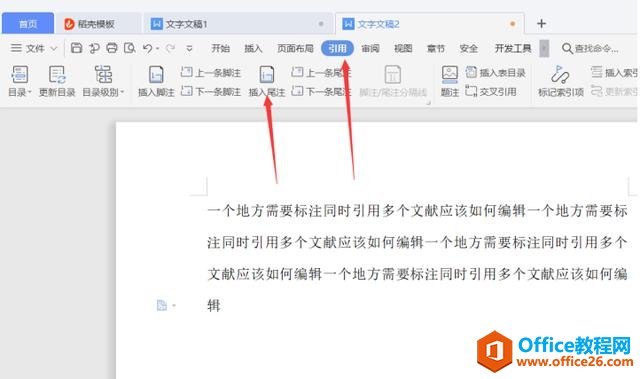Click 标记索引项
Viewport: 640px width, 379px height.
(x=560, y=81)
